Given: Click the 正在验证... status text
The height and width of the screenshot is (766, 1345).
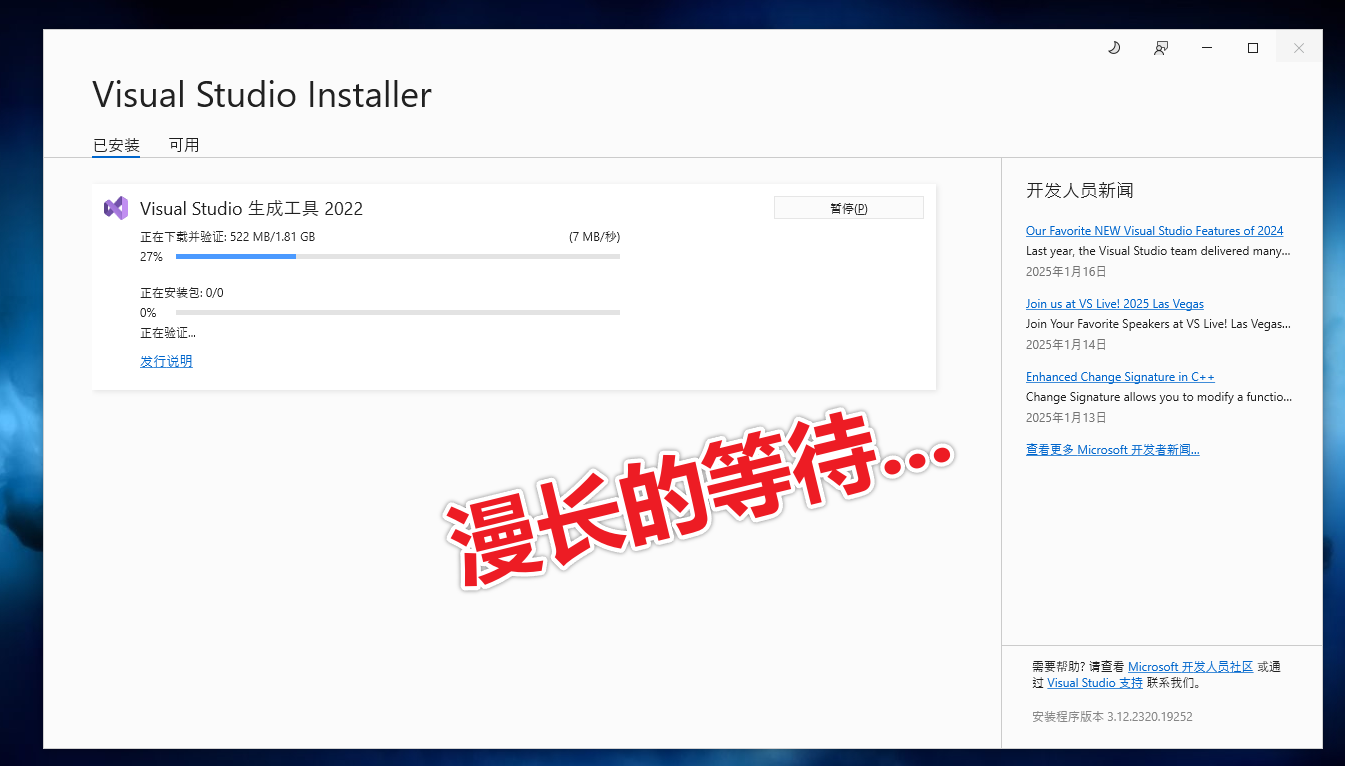Looking at the screenshot, I should (x=168, y=333).
